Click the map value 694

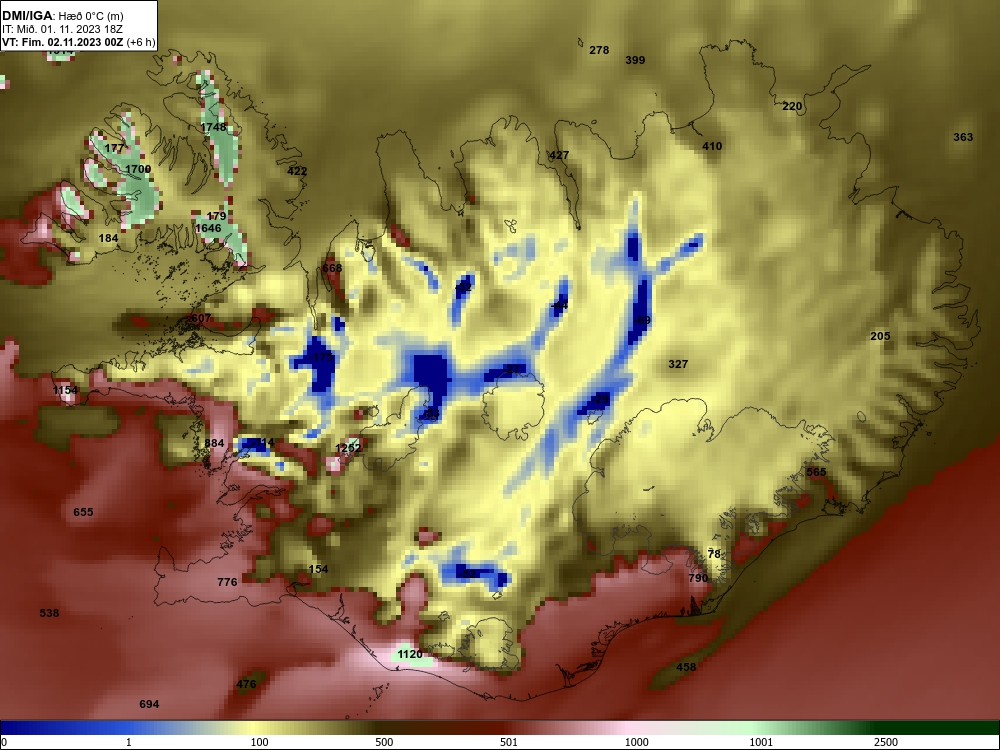point(149,704)
